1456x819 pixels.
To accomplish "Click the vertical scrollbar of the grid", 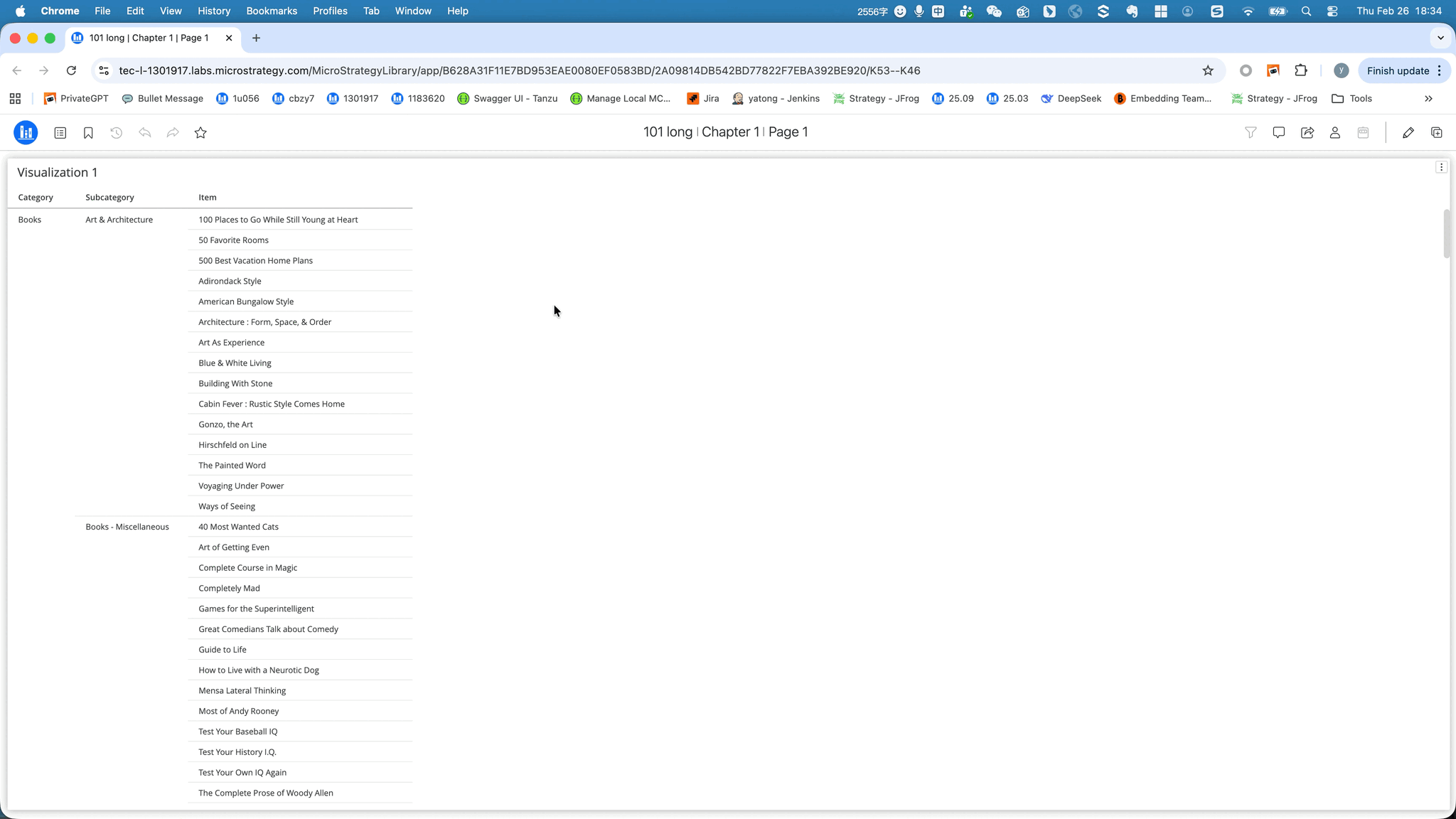I will tap(1447, 235).
